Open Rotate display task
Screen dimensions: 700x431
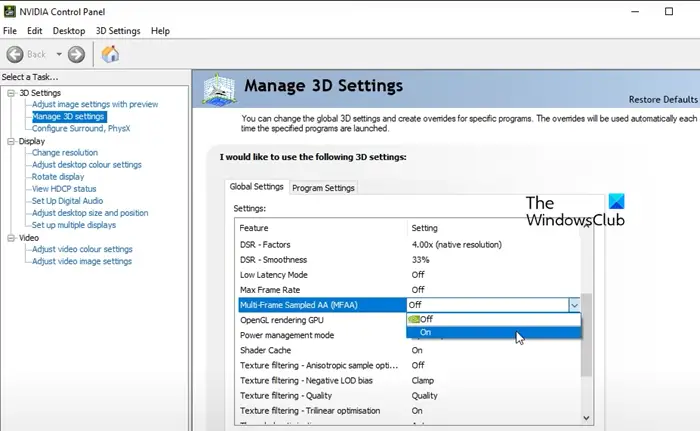(x=58, y=176)
